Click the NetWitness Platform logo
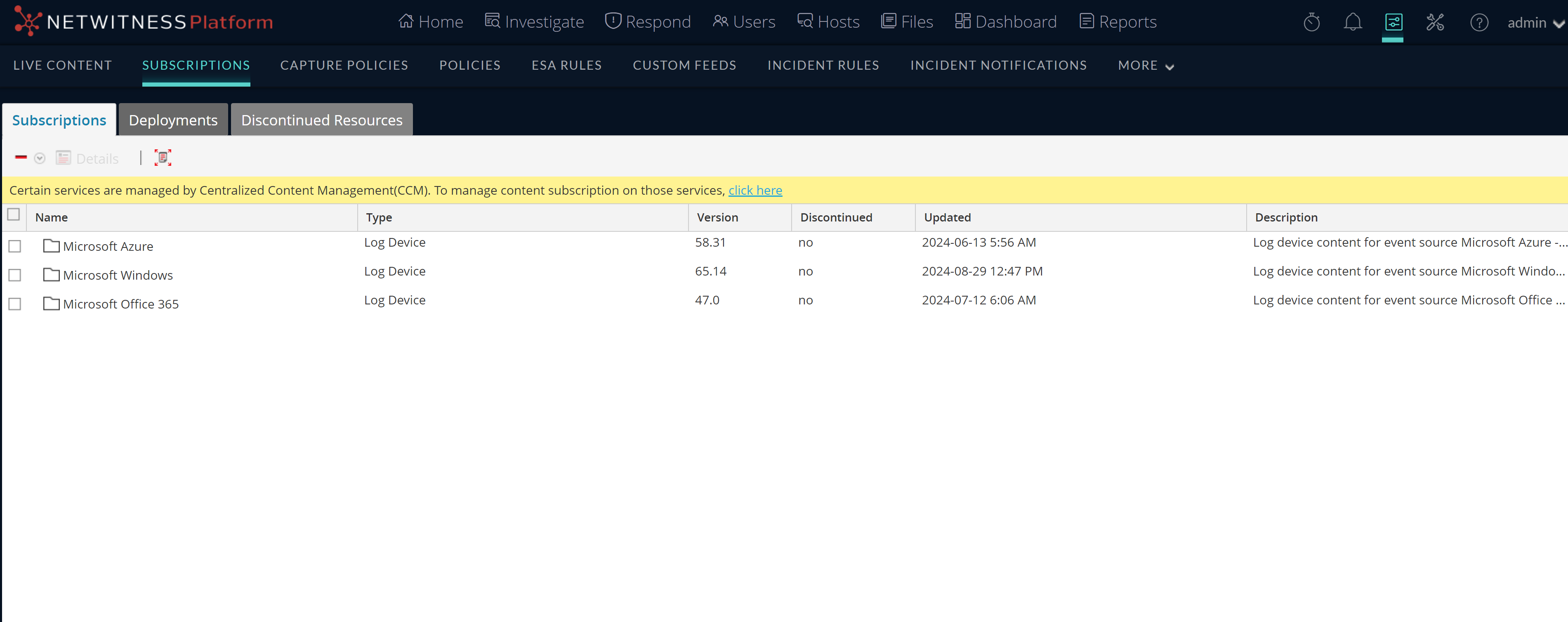Screen dimensions: 1568x622 click(143, 22)
